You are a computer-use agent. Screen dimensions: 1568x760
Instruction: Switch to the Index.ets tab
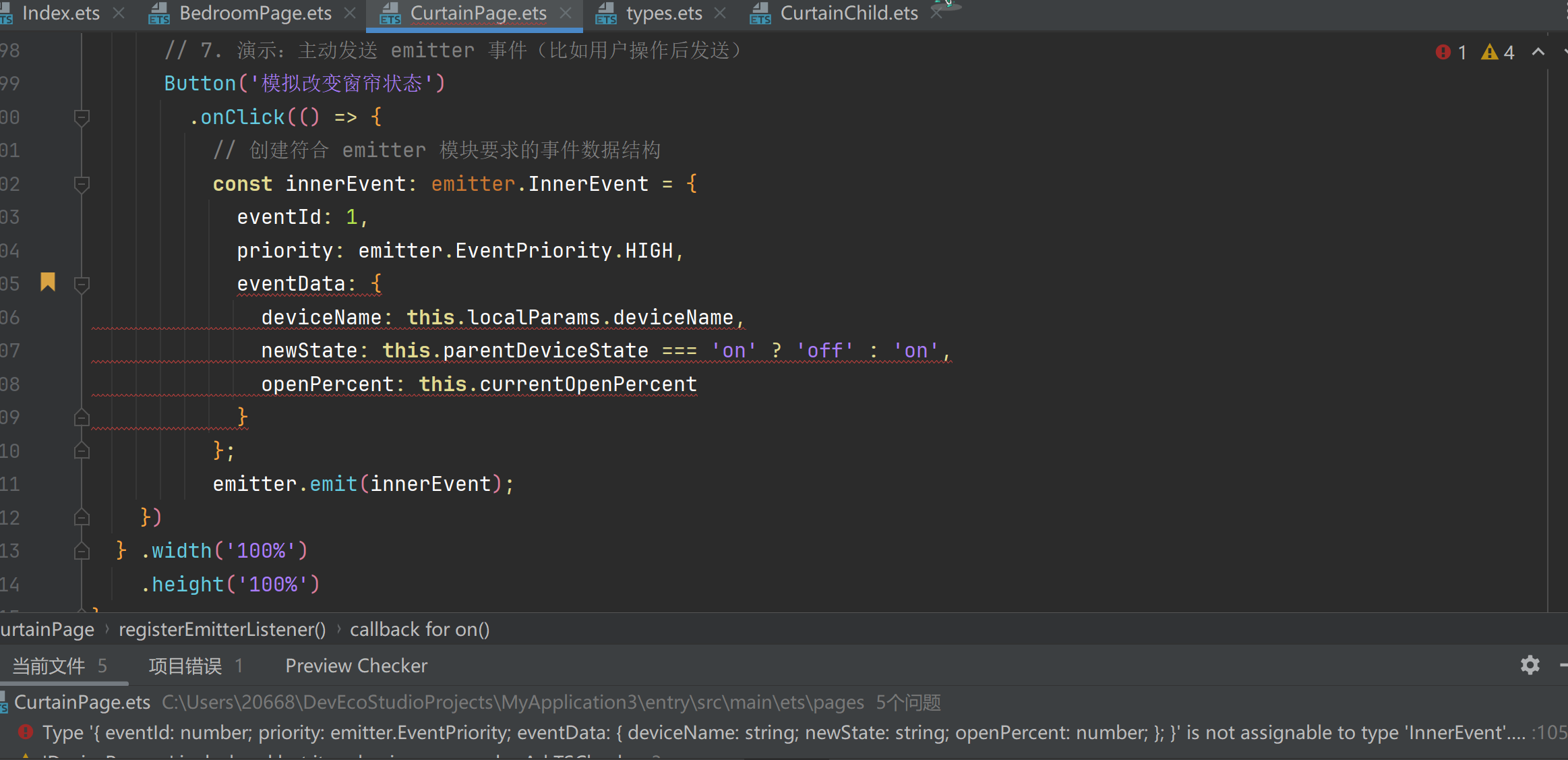pyautogui.click(x=59, y=13)
